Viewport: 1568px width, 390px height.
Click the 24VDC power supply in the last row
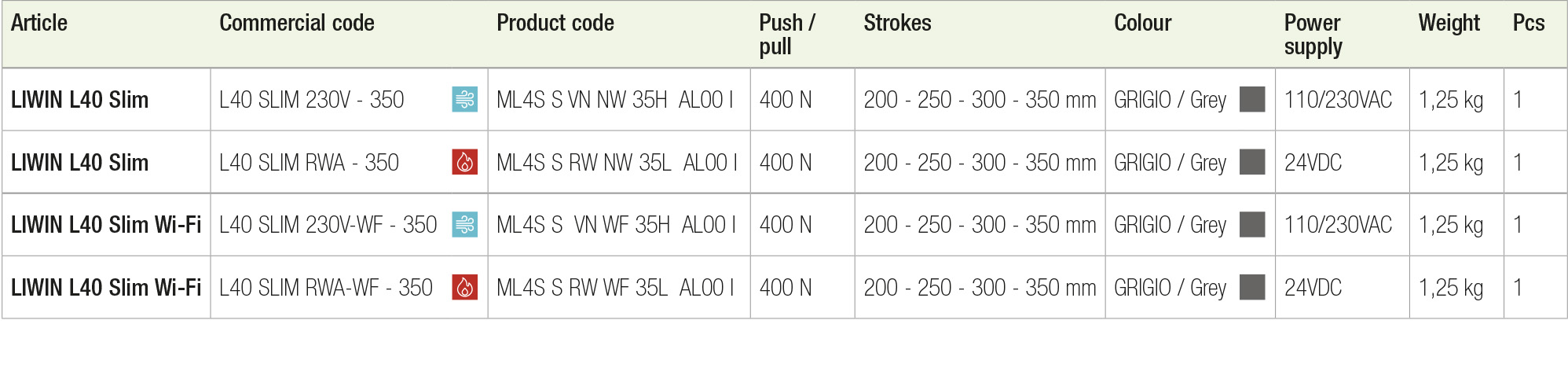1313,288
